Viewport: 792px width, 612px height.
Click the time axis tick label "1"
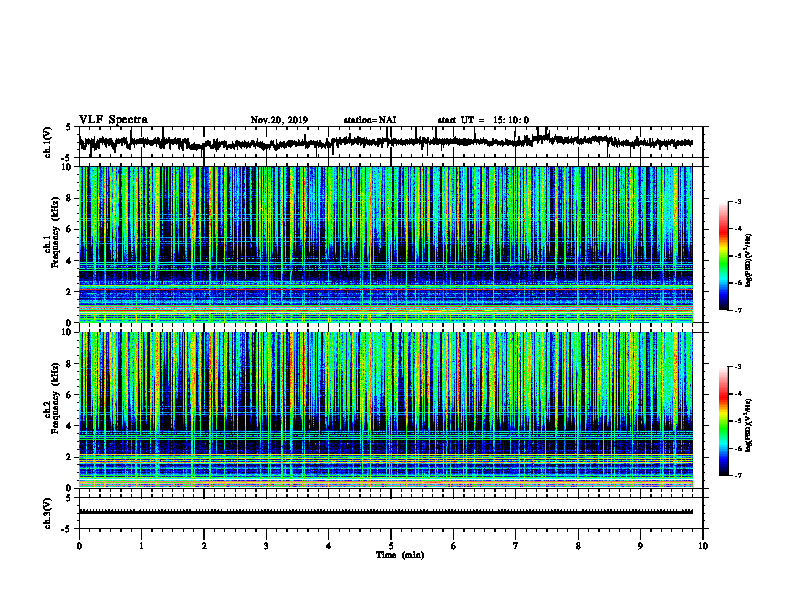[x=141, y=546]
